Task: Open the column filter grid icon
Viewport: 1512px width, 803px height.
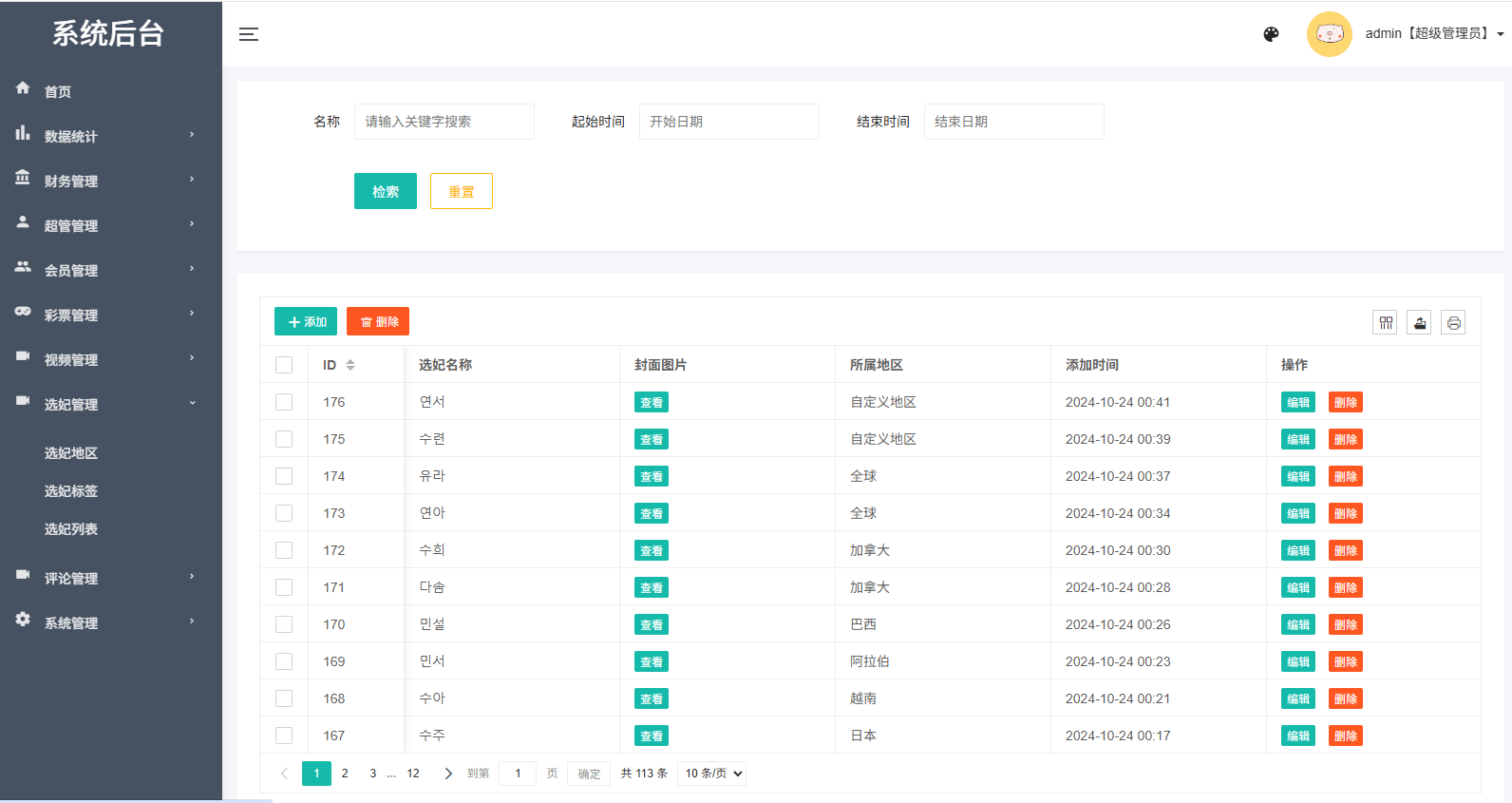Action: pos(1386,323)
